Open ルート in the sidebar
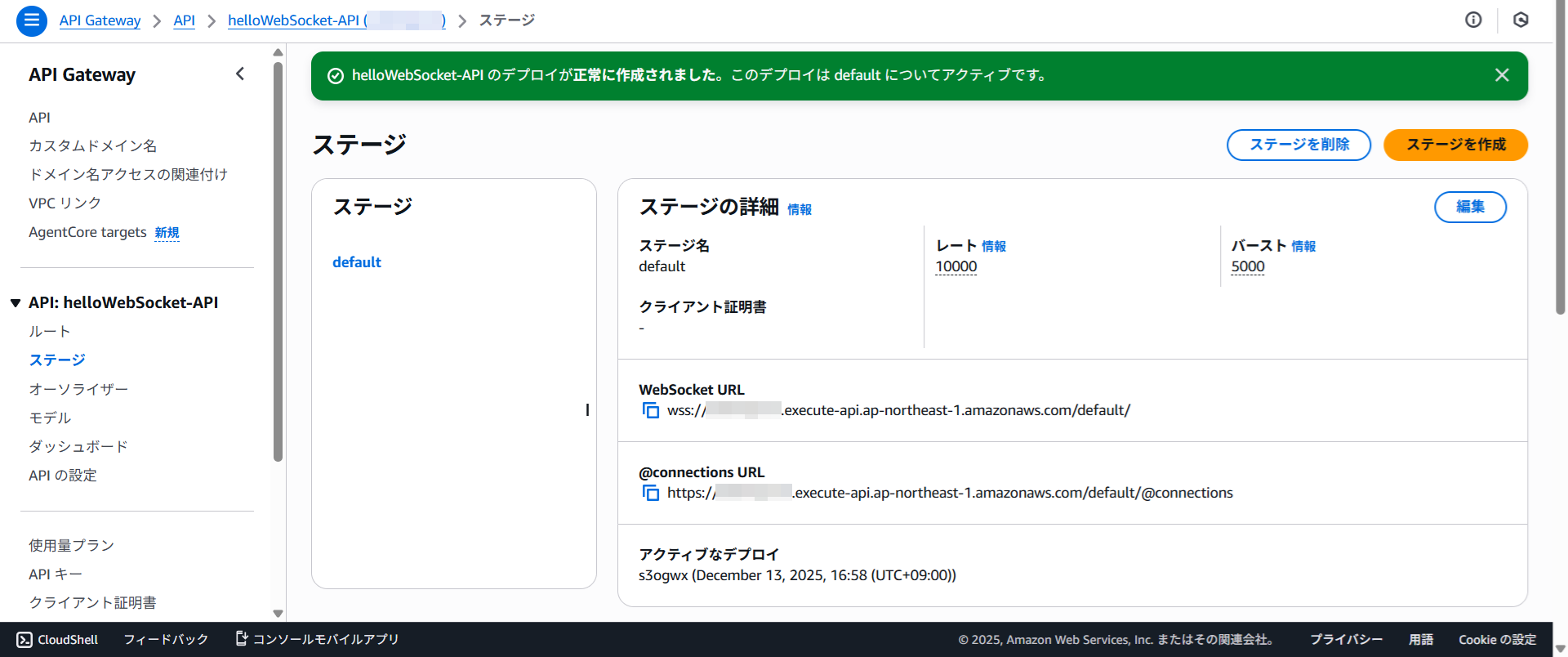This screenshot has width=1568, height=657. pos(49,332)
